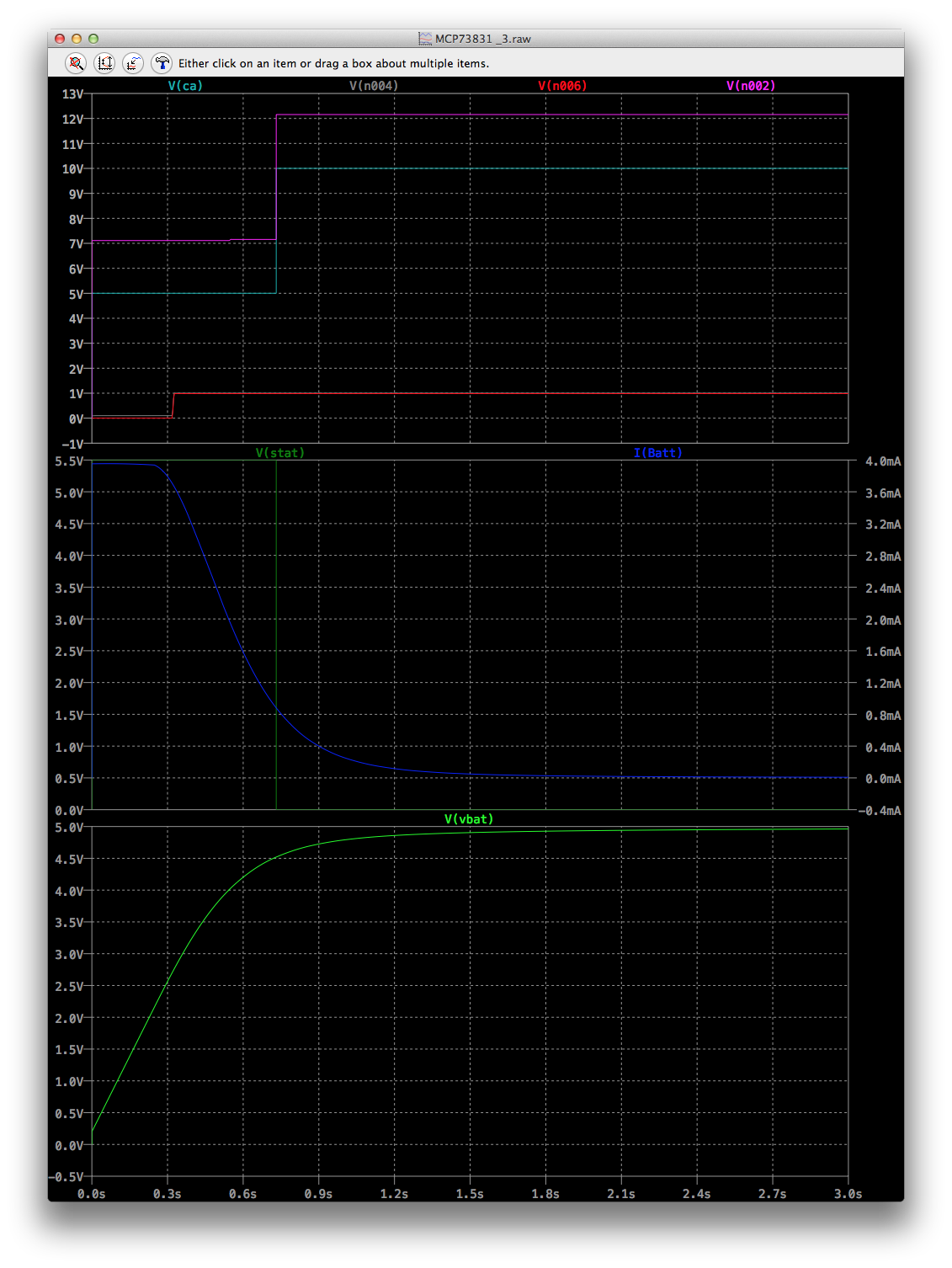Select the V(ca) trace label
The width and height of the screenshot is (952, 1268).
click(x=185, y=86)
